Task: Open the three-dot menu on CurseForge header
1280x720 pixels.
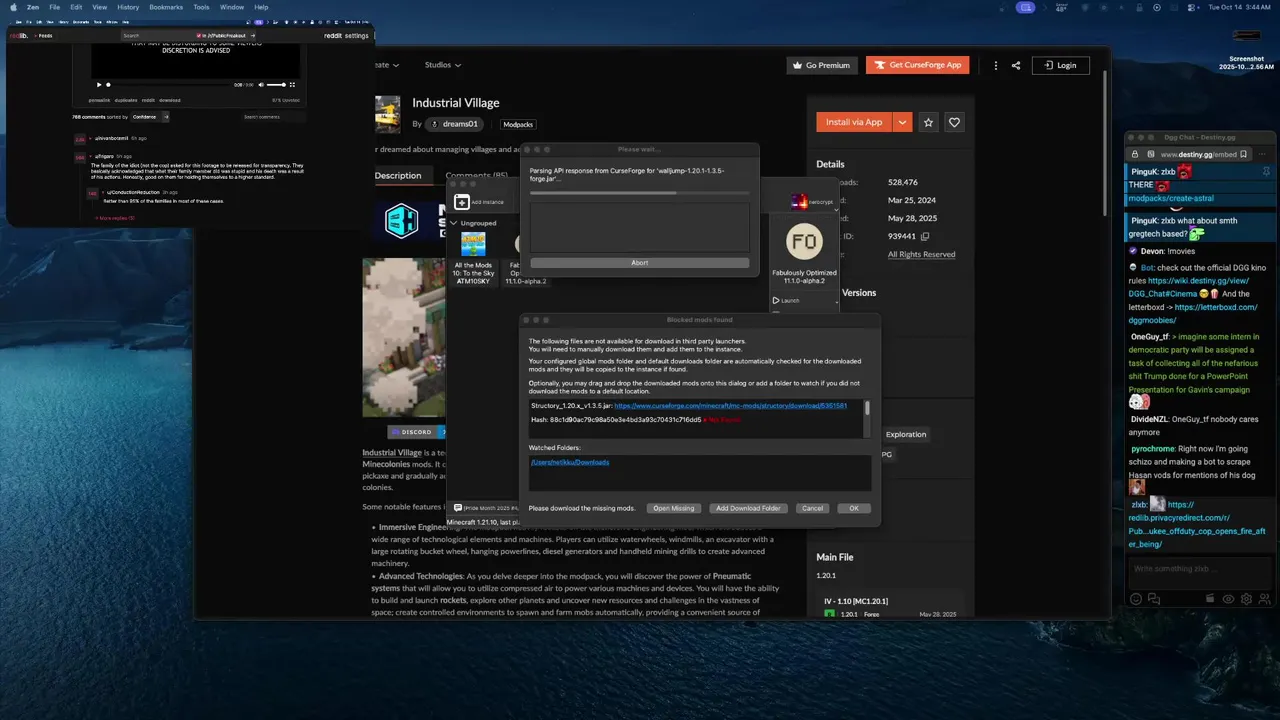Action: click(x=995, y=65)
